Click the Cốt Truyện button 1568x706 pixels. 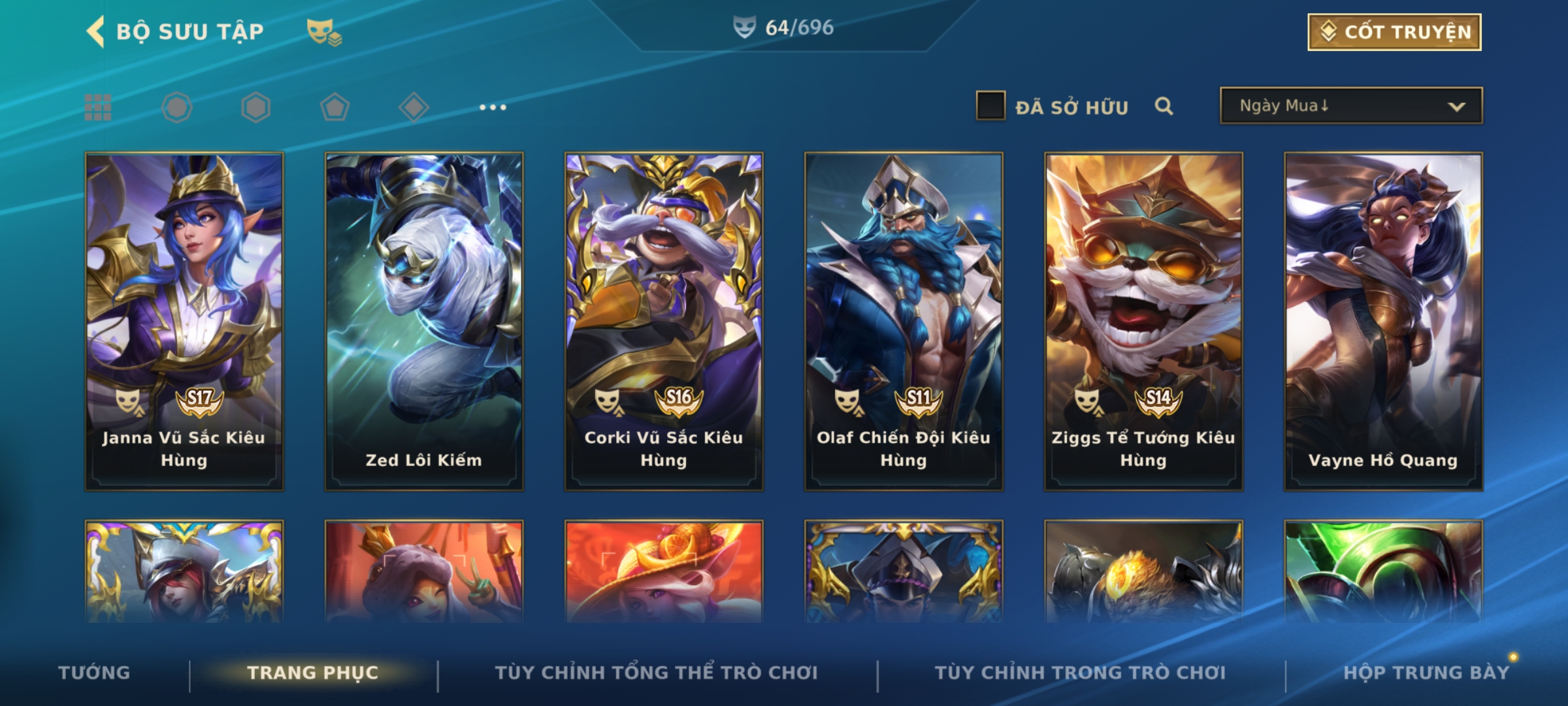click(x=1394, y=32)
